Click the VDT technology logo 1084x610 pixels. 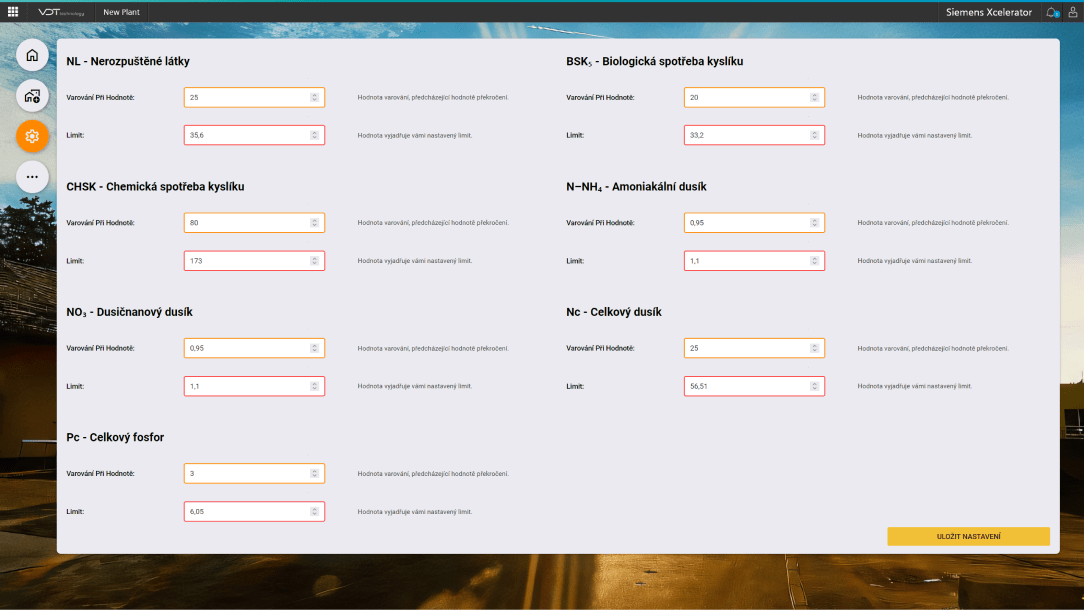pos(61,12)
